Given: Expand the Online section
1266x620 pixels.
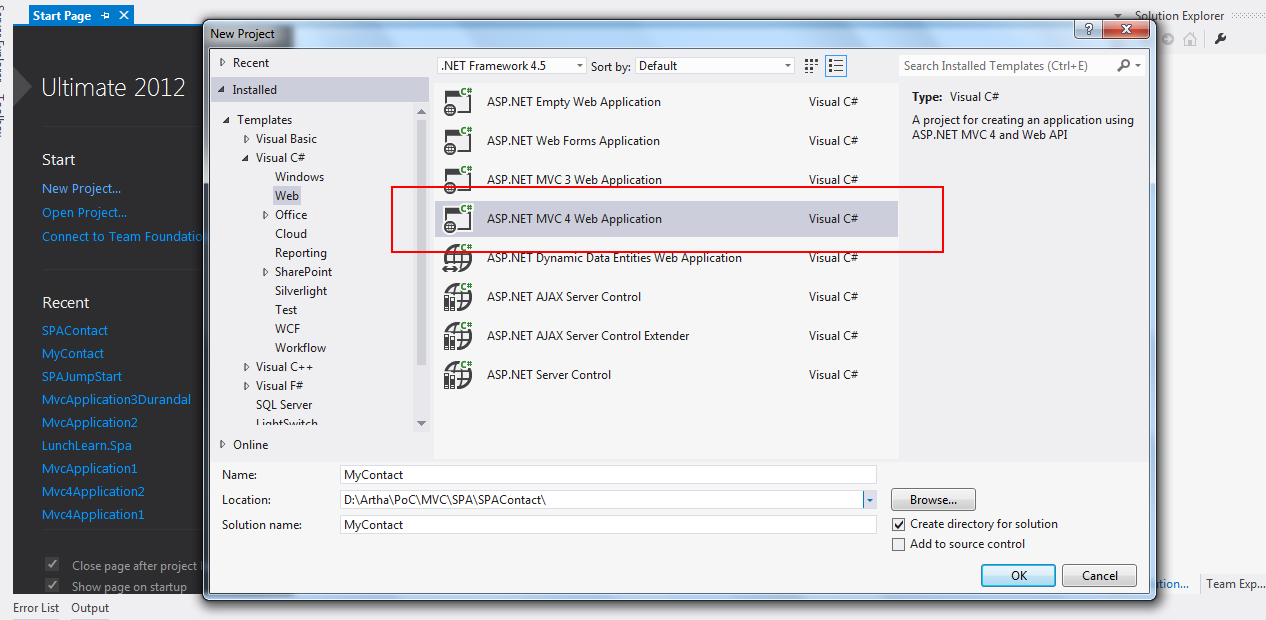Looking at the screenshot, I should [x=223, y=445].
